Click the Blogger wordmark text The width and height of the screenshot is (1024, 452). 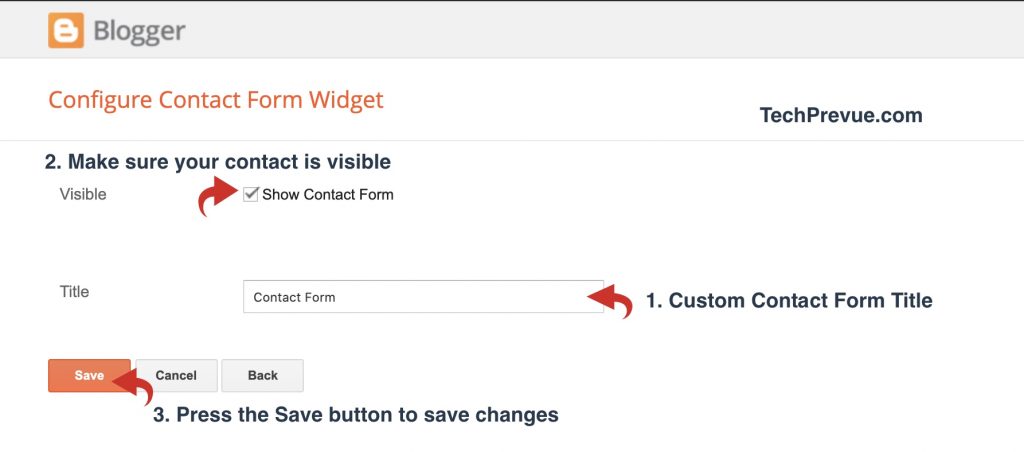[139, 31]
